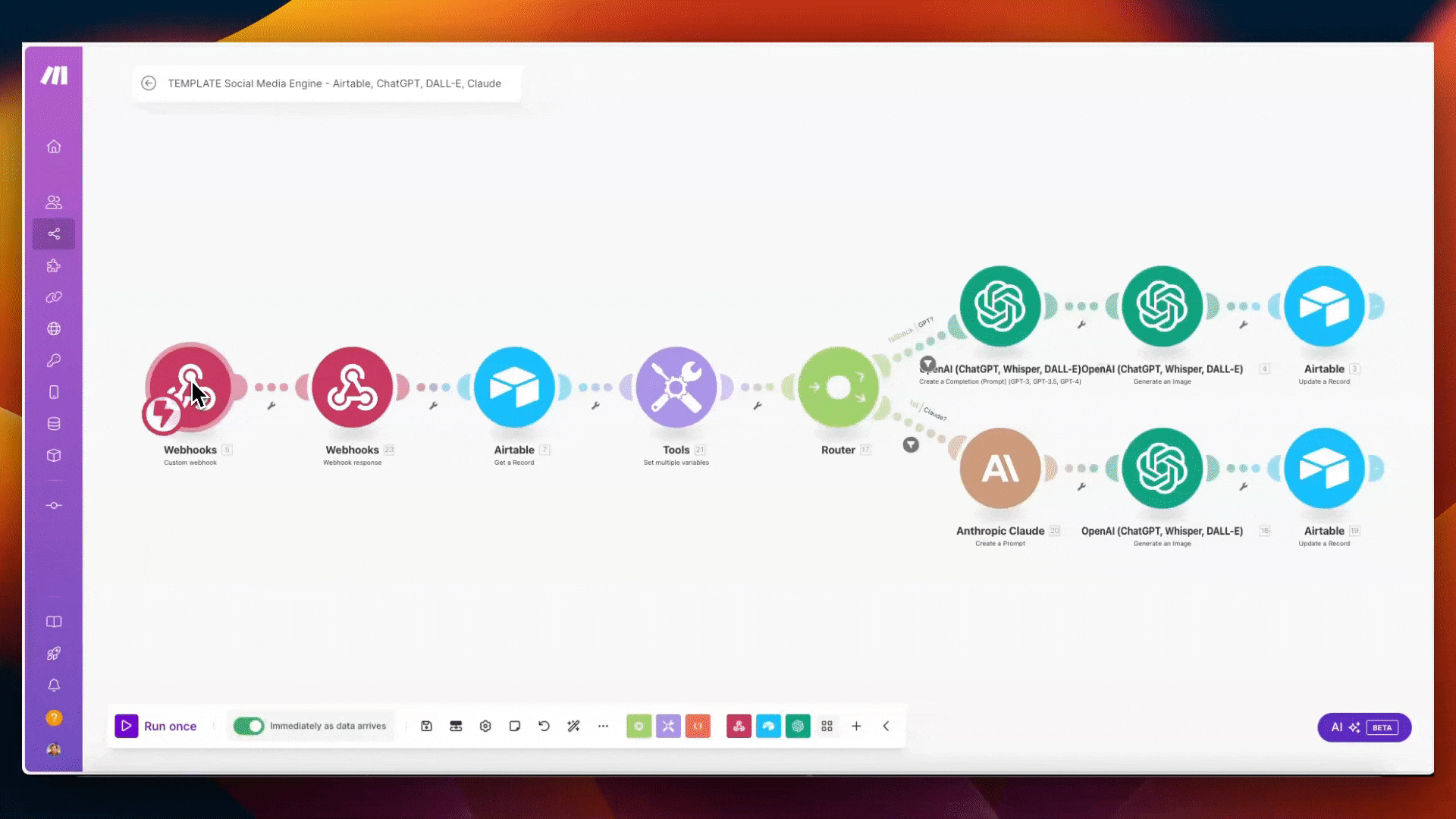This screenshot has height=819, width=1456.
Task: Click the undo arrow in toolbar
Action: point(544,726)
